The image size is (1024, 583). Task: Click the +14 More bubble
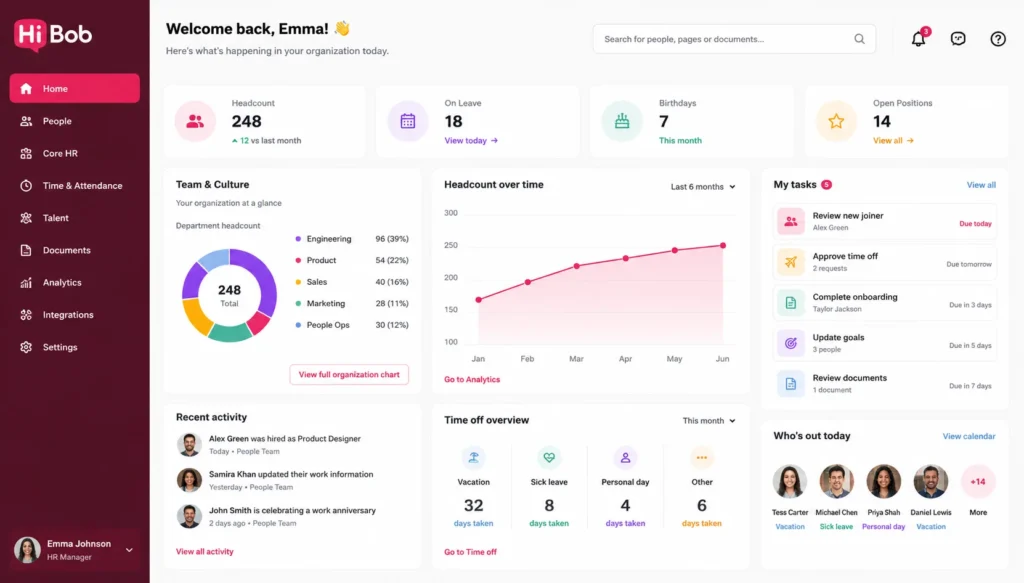(978, 482)
